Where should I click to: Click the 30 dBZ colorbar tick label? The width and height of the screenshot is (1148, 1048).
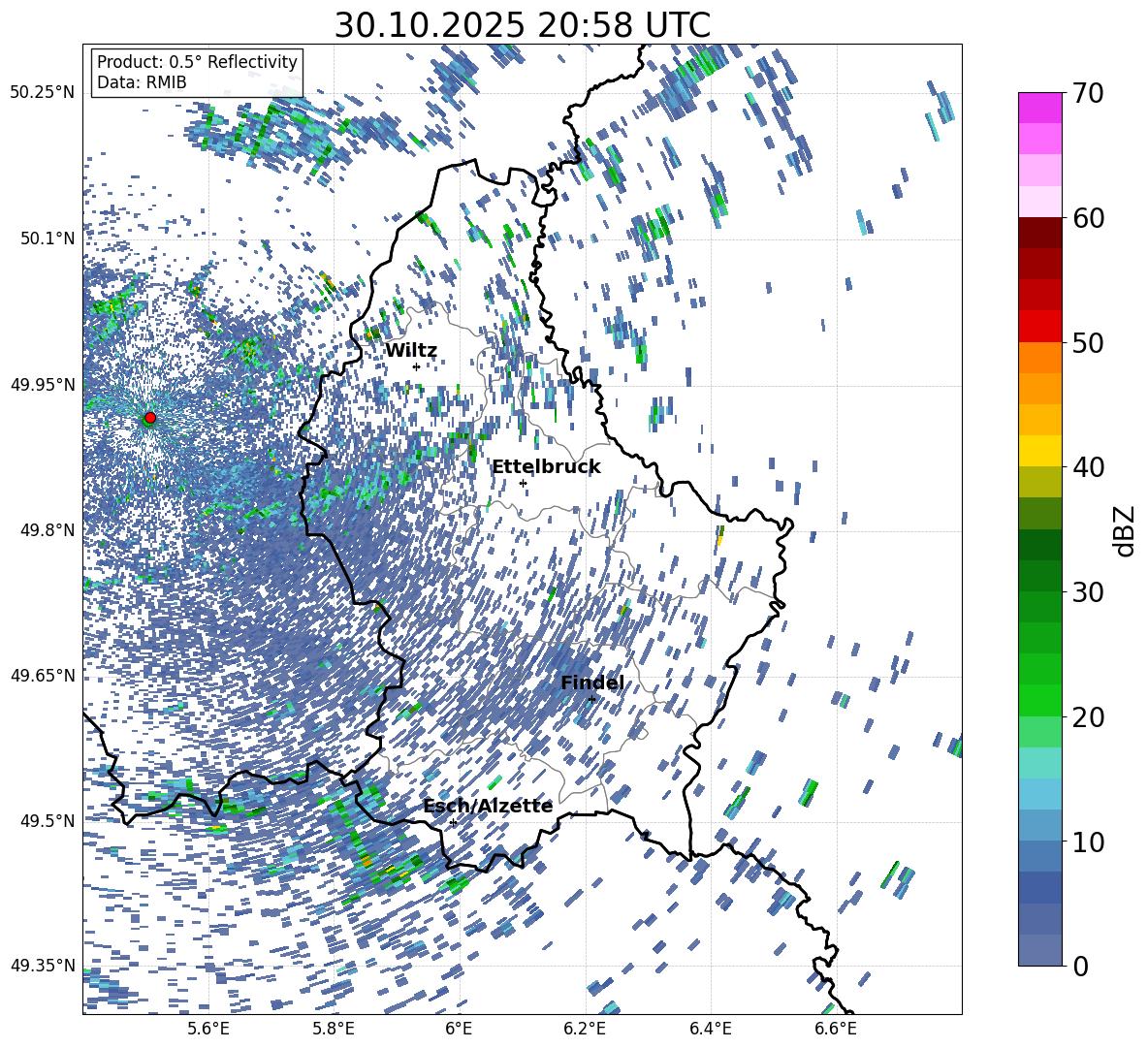[1088, 592]
